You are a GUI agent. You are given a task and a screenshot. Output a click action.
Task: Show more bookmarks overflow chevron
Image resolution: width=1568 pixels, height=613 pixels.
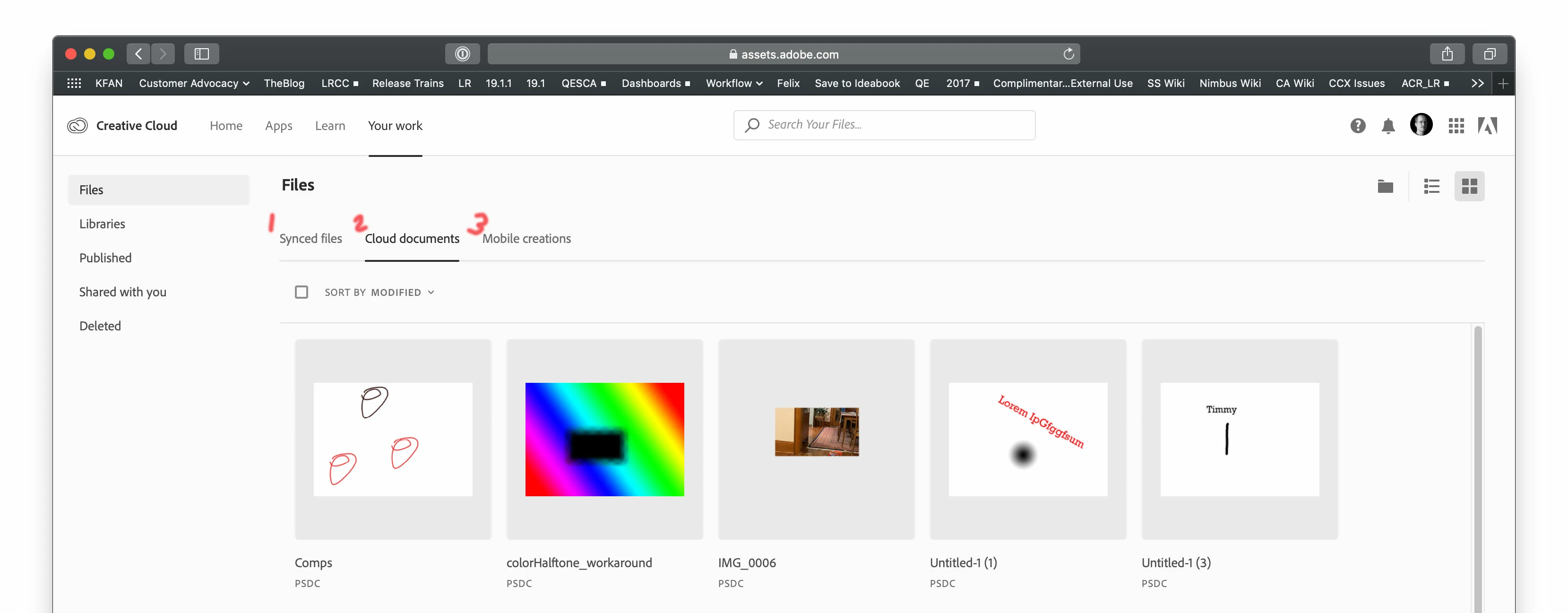1477,83
